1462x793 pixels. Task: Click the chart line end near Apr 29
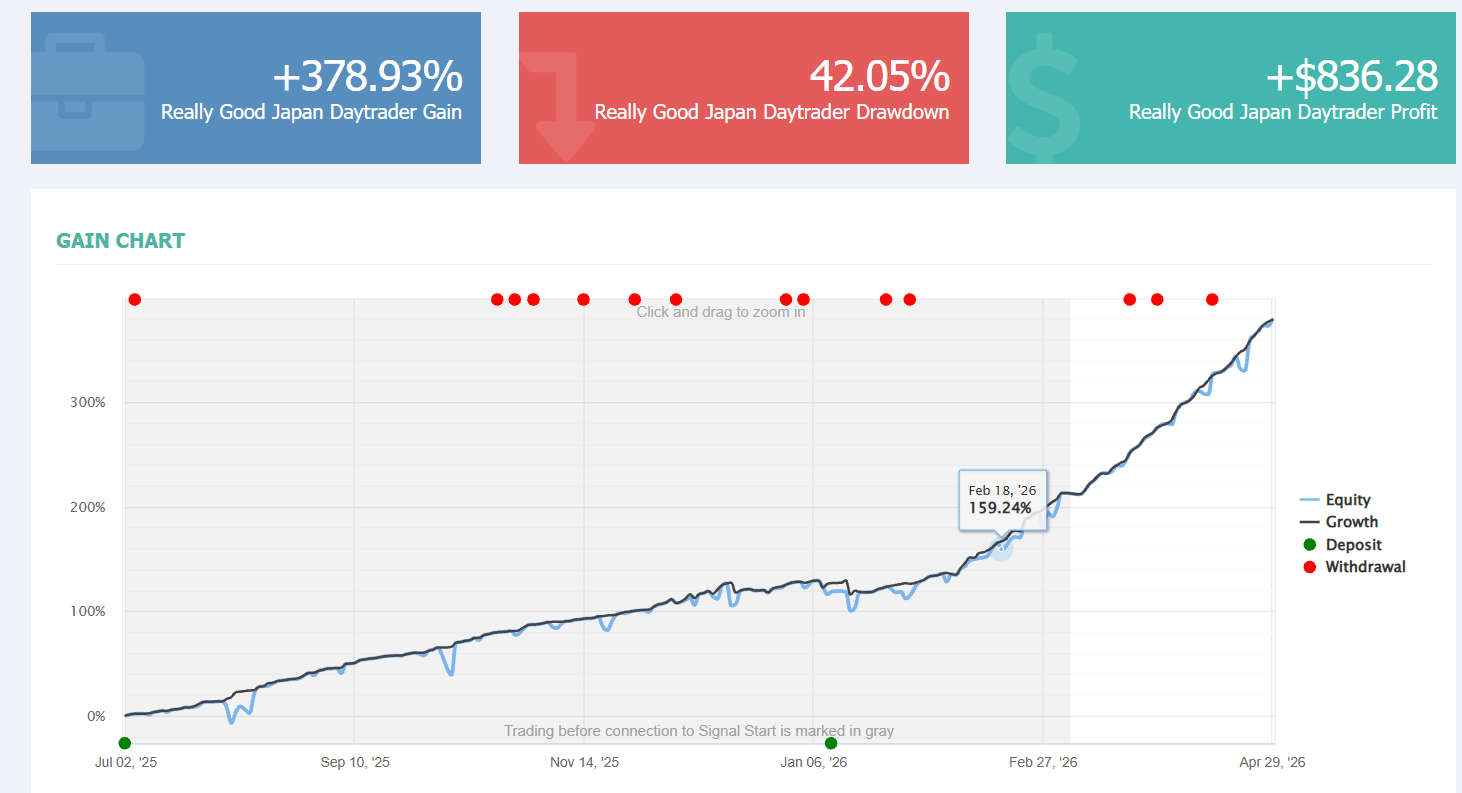tap(1272, 320)
